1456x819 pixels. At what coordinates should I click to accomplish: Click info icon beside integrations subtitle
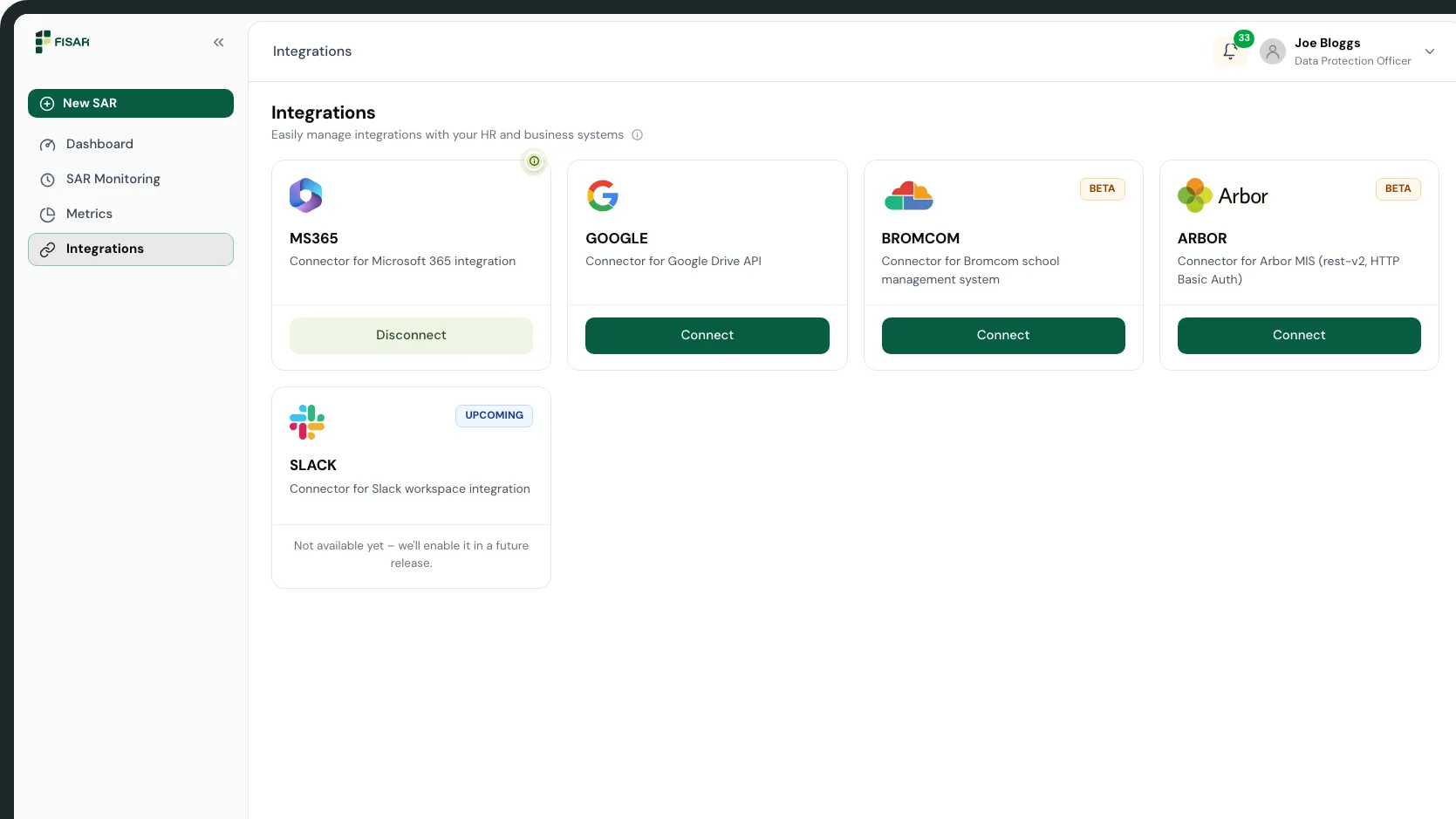pyautogui.click(x=637, y=135)
